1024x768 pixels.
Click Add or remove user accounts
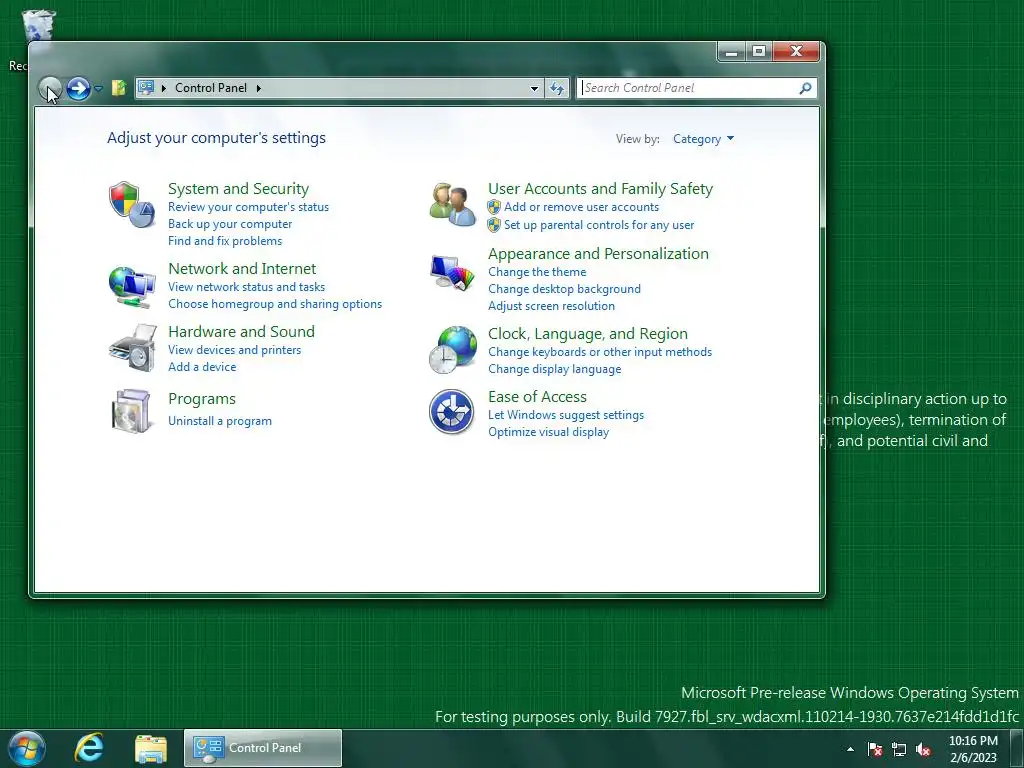coord(581,207)
